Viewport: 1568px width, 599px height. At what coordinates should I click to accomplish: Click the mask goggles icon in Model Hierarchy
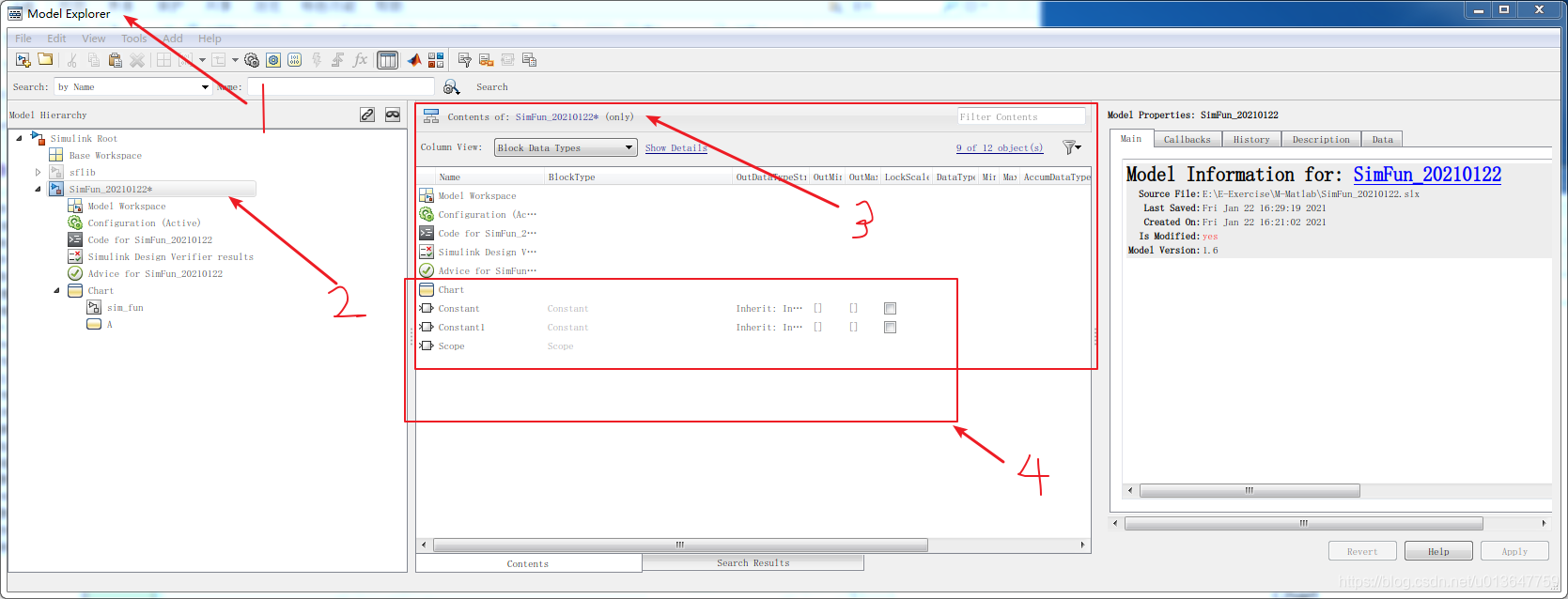click(x=393, y=115)
